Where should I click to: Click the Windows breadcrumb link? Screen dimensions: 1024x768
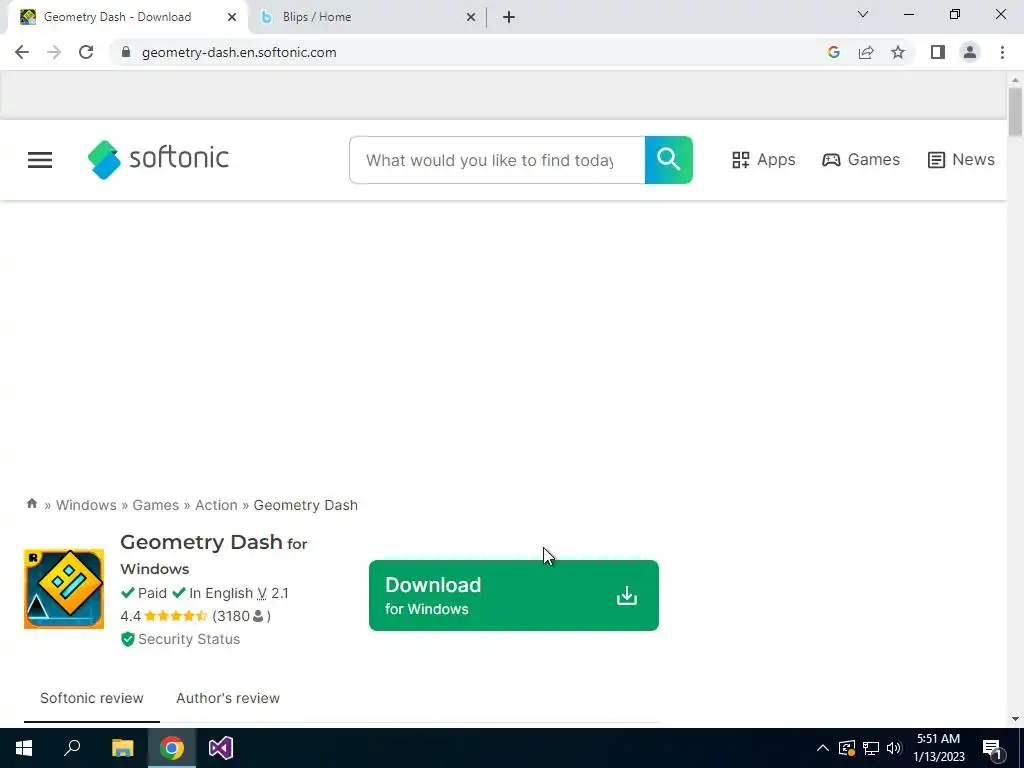pos(86,505)
